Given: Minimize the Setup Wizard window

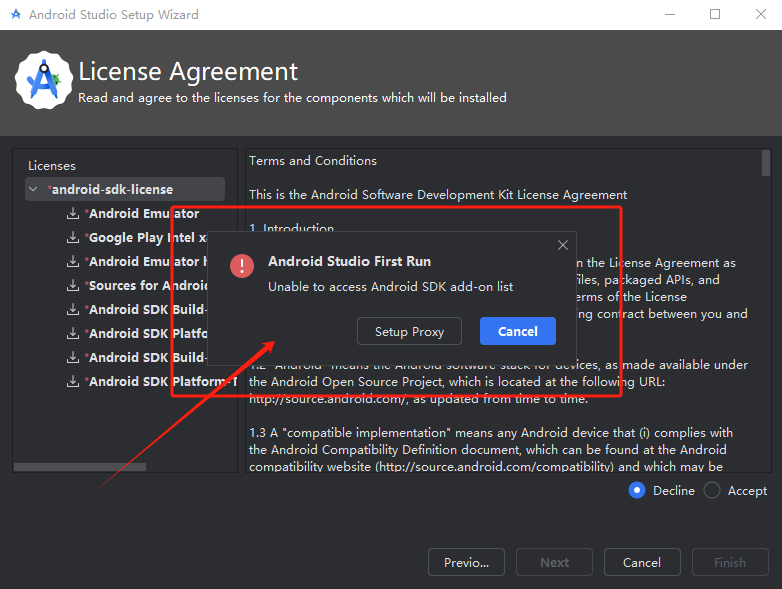Looking at the screenshot, I should tap(670, 14).
